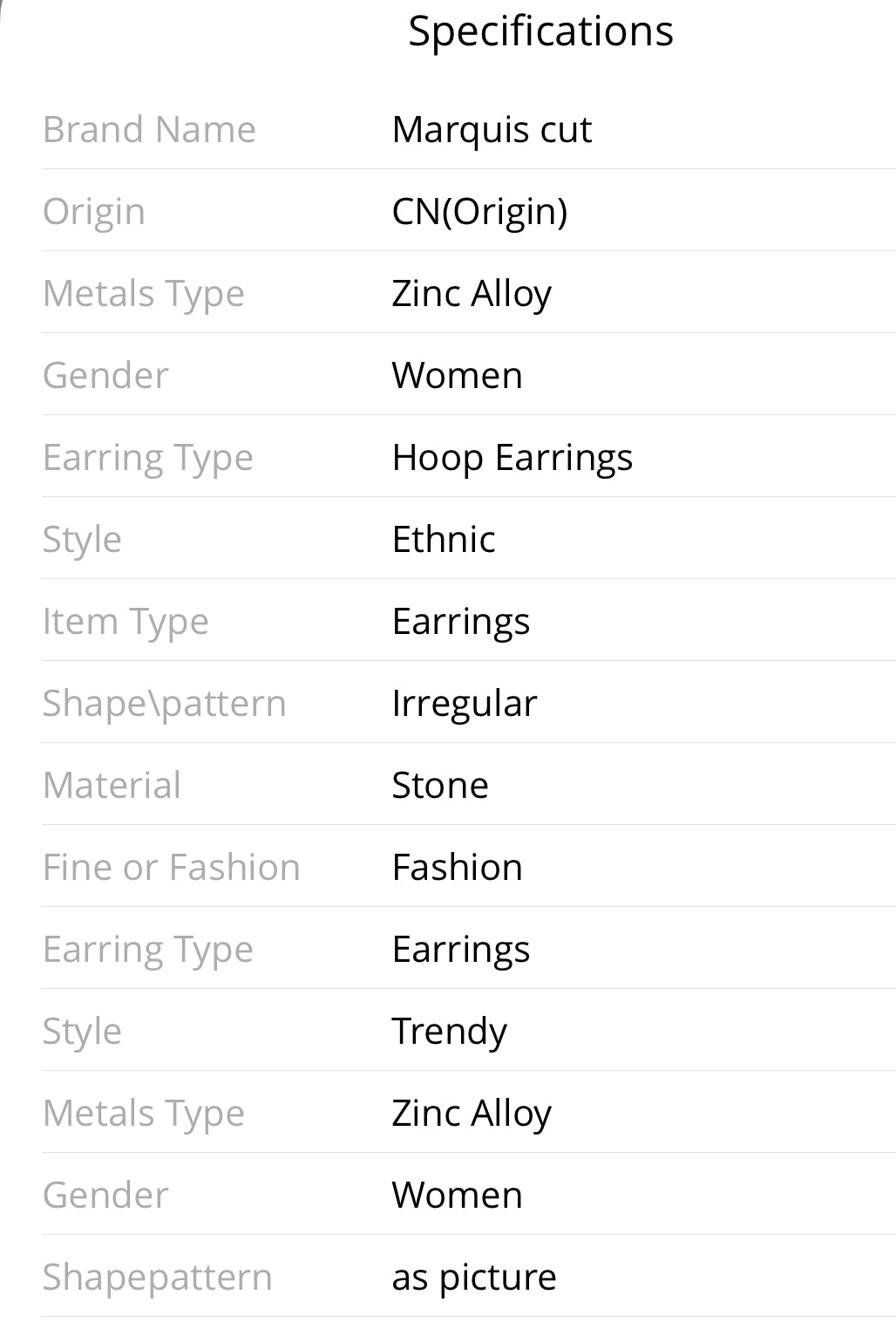Select the Fine or Fashion label
This screenshot has height=1322, width=896.
pyautogui.click(x=171, y=867)
